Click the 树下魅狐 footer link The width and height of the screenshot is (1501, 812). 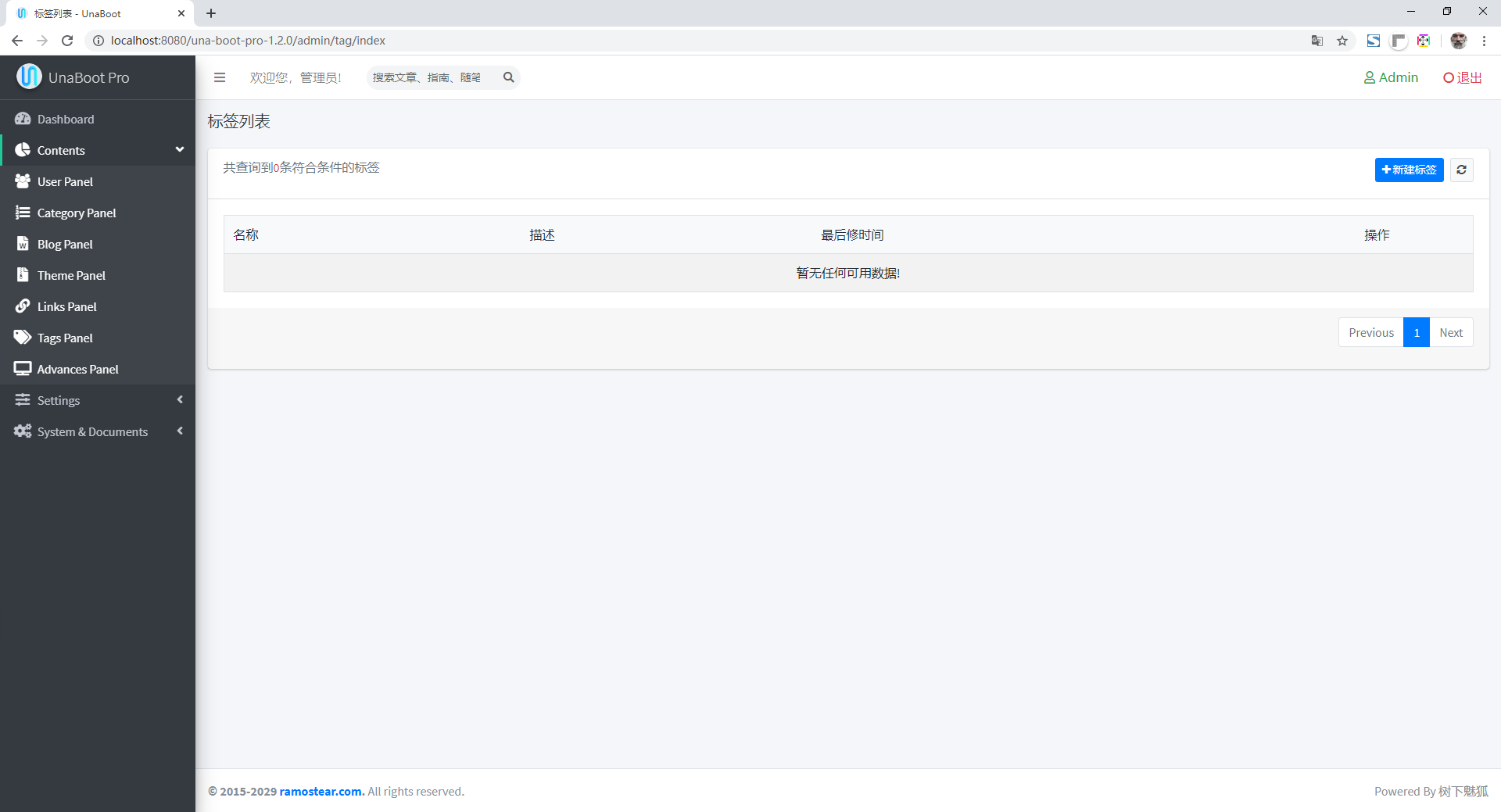pos(1463,791)
